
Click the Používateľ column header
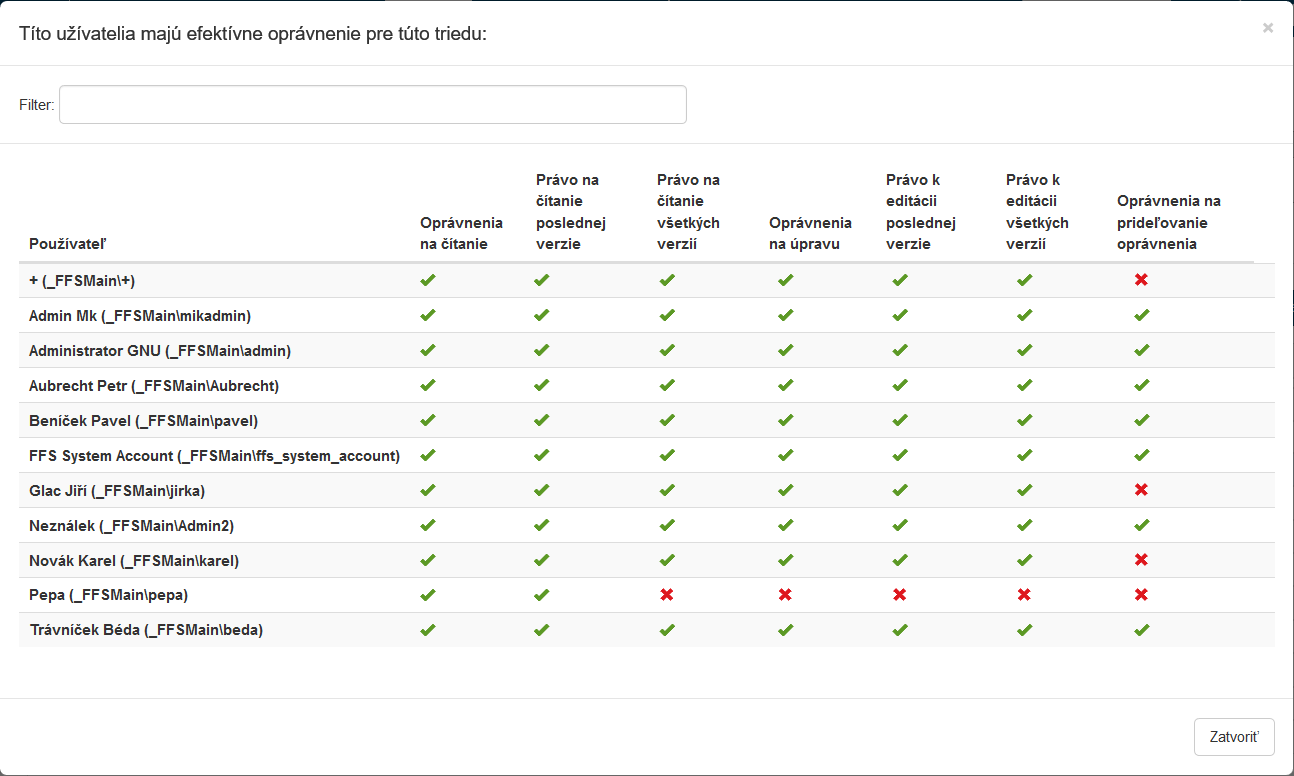click(69, 244)
